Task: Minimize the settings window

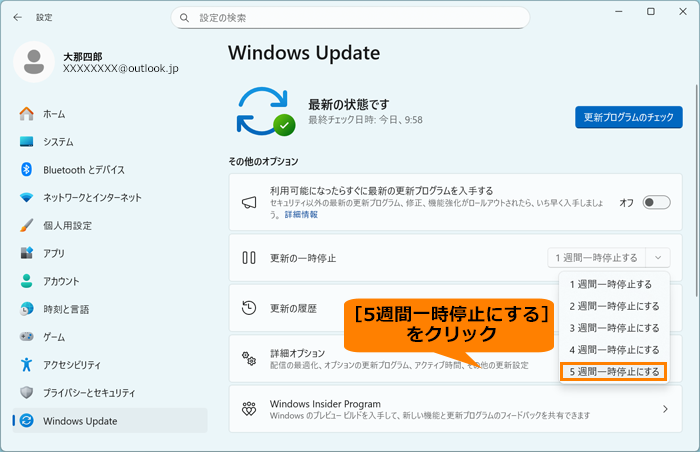Action: [619, 12]
